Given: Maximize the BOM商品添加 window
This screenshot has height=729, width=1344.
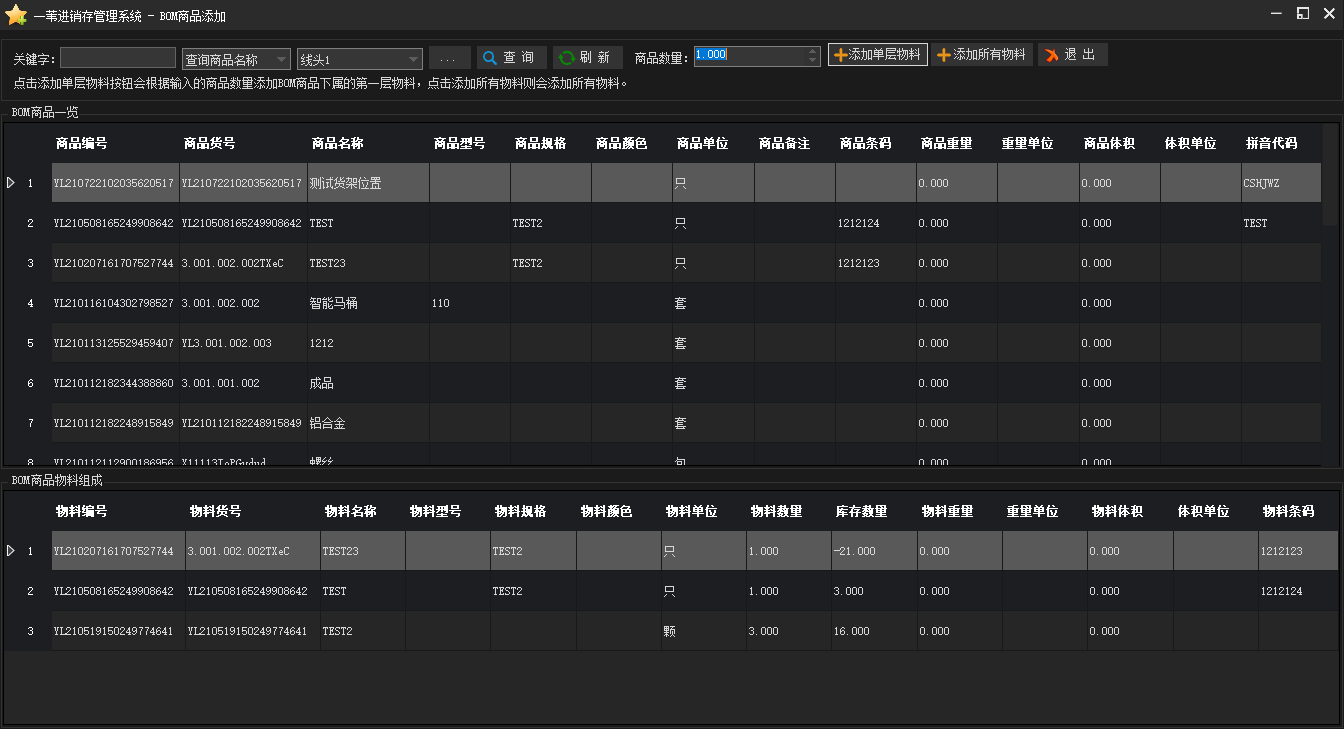Looking at the screenshot, I should click(1302, 14).
